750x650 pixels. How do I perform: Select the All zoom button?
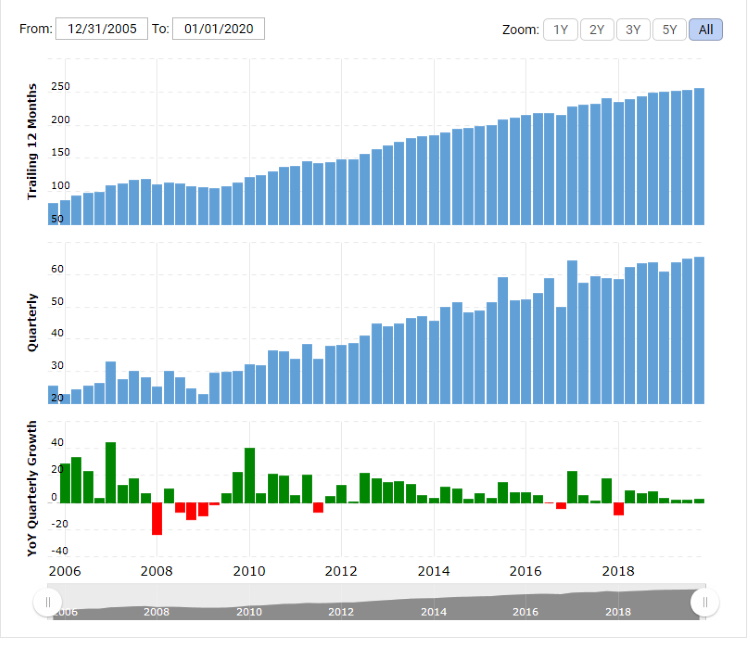tap(706, 30)
